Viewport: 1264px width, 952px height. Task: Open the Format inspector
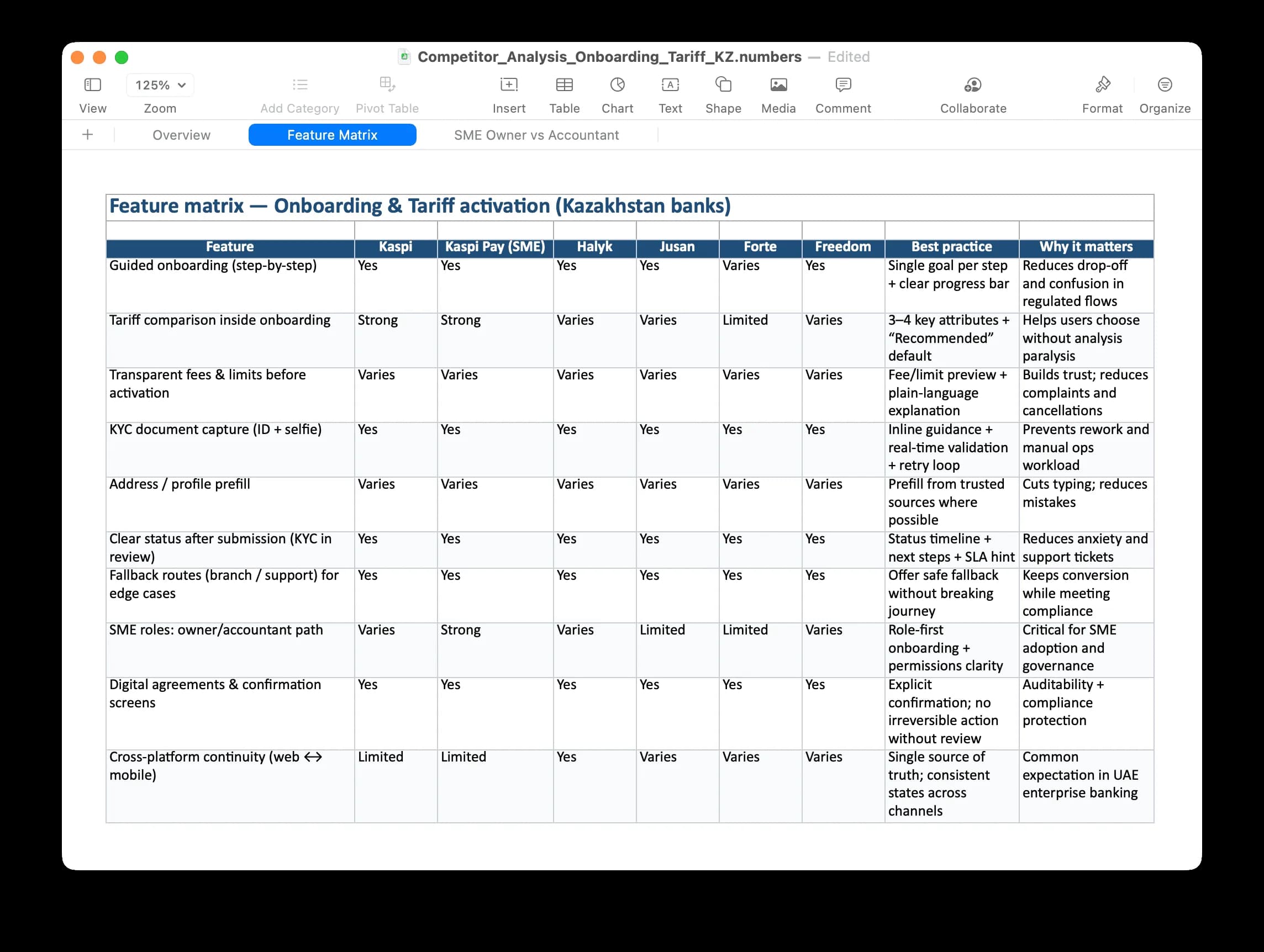coord(1102,84)
